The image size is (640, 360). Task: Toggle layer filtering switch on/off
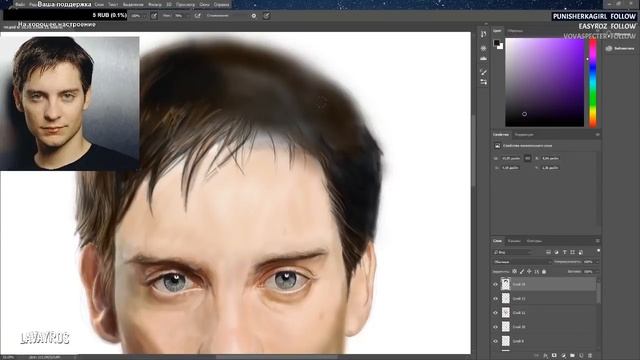(598, 251)
